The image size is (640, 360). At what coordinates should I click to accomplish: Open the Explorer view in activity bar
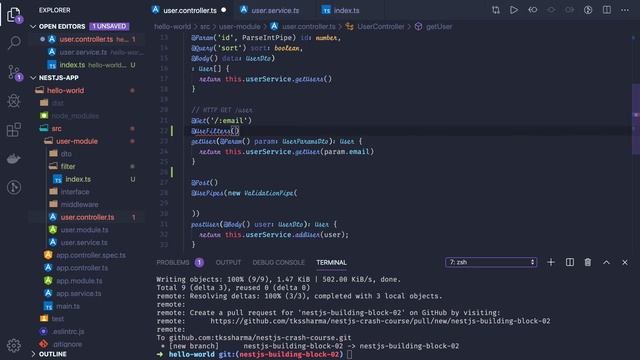coord(14,15)
